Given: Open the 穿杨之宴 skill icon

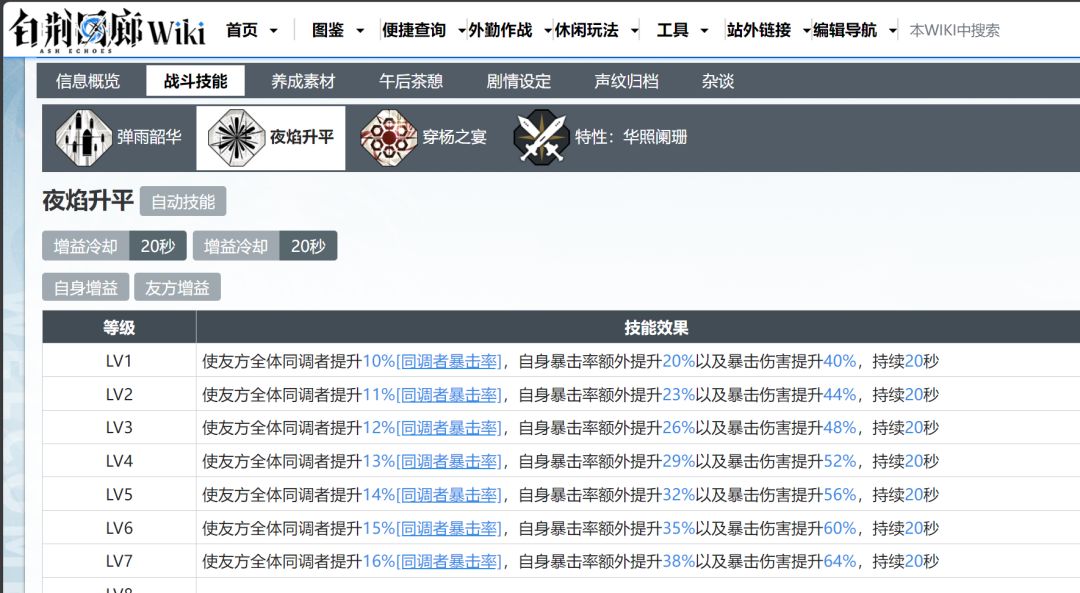Looking at the screenshot, I should pyautogui.click(x=389, y=138).
